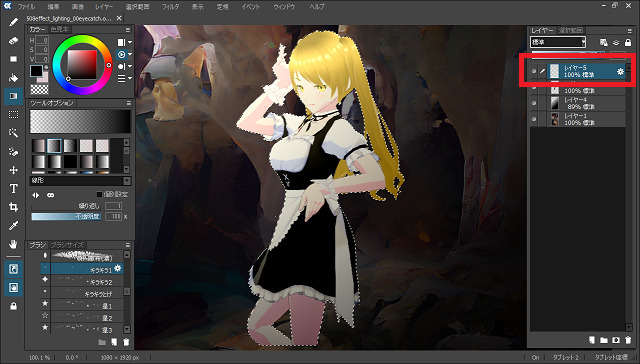This screenshot has height=364, width=640.
Task: Click the link-shaped gradient option icon
Action: click(x=51, y=195)
